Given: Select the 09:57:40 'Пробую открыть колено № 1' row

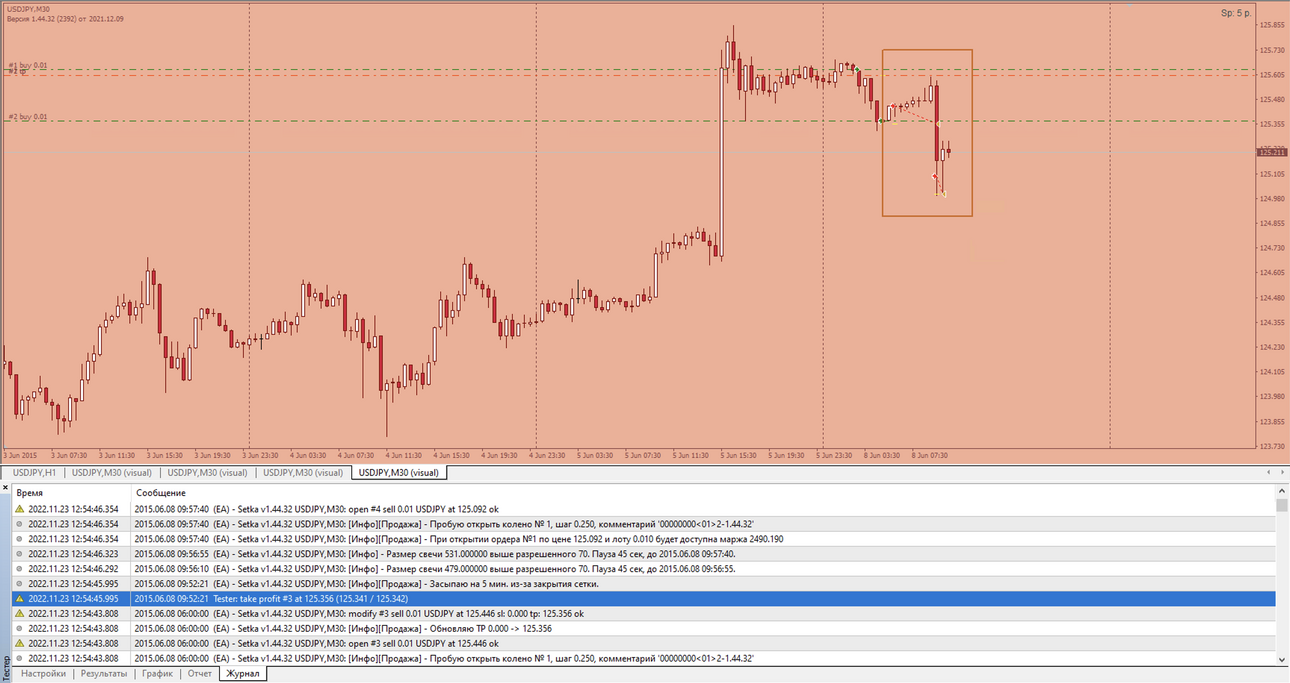Looking at the screenshot, I should point(644,524).
